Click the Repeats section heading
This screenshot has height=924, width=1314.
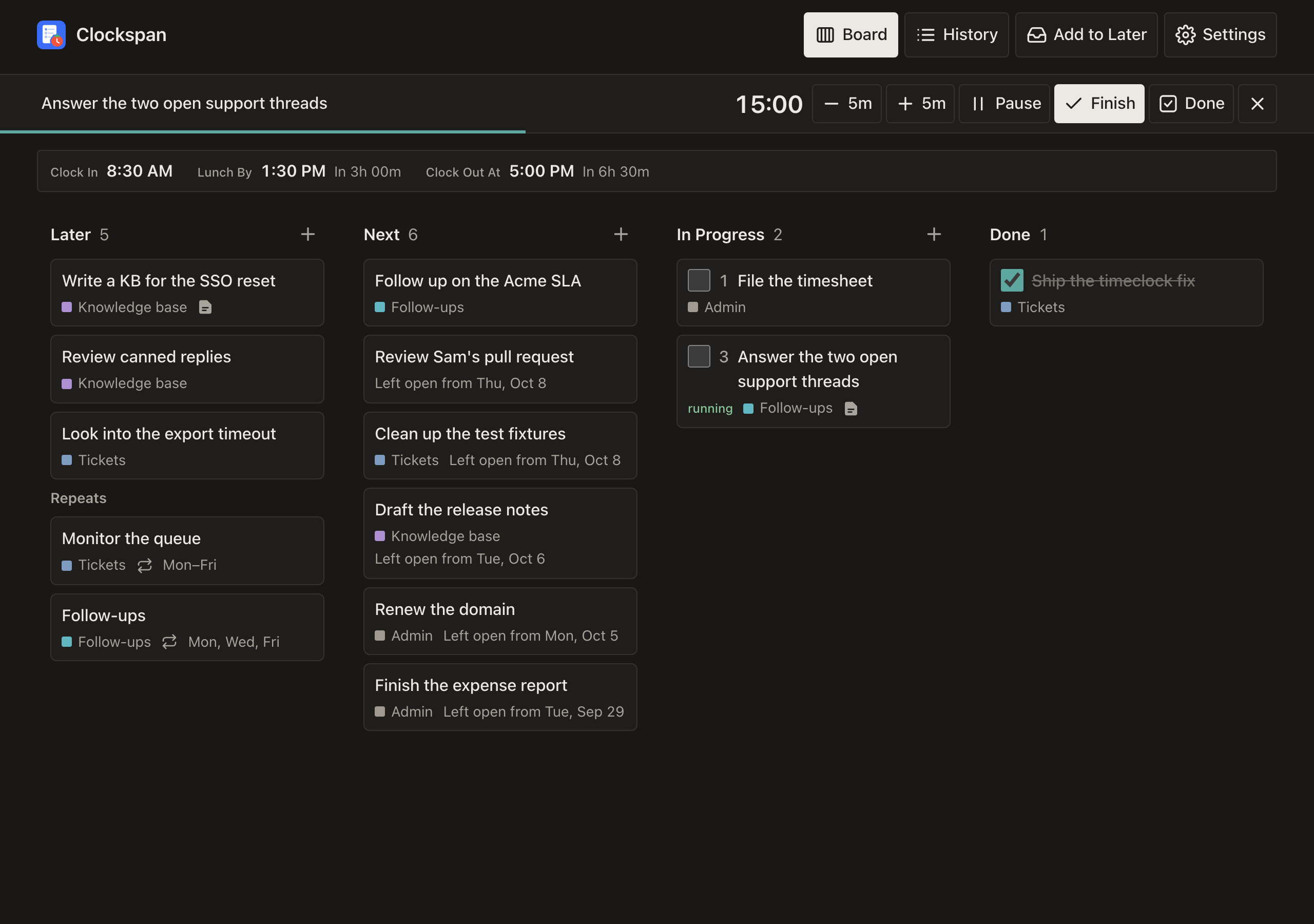point(79,498)
